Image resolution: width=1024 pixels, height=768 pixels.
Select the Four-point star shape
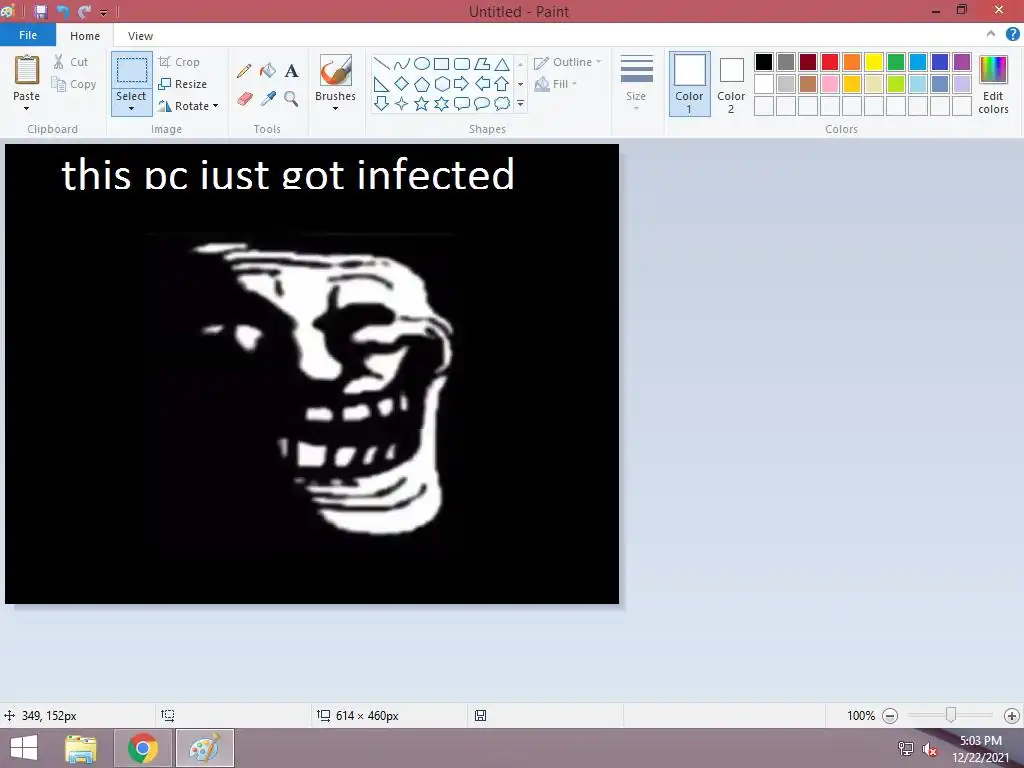[x=402, y=103]
